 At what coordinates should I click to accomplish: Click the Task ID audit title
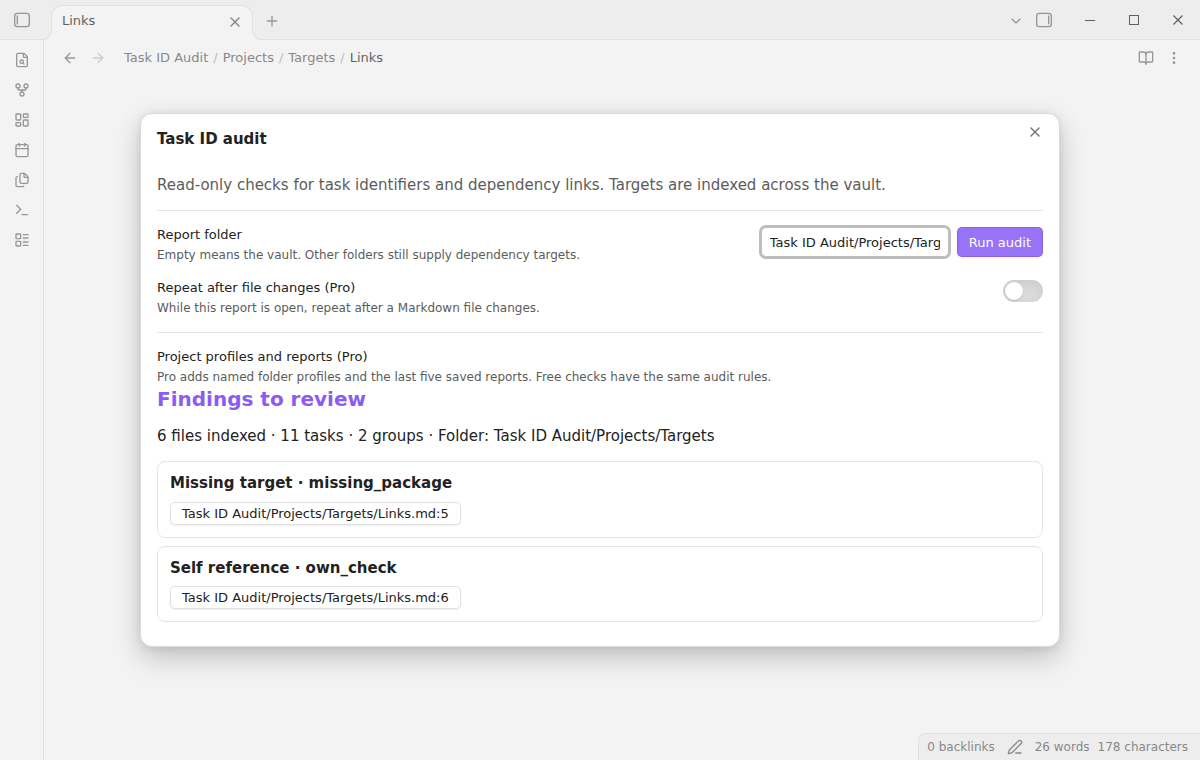212,138
